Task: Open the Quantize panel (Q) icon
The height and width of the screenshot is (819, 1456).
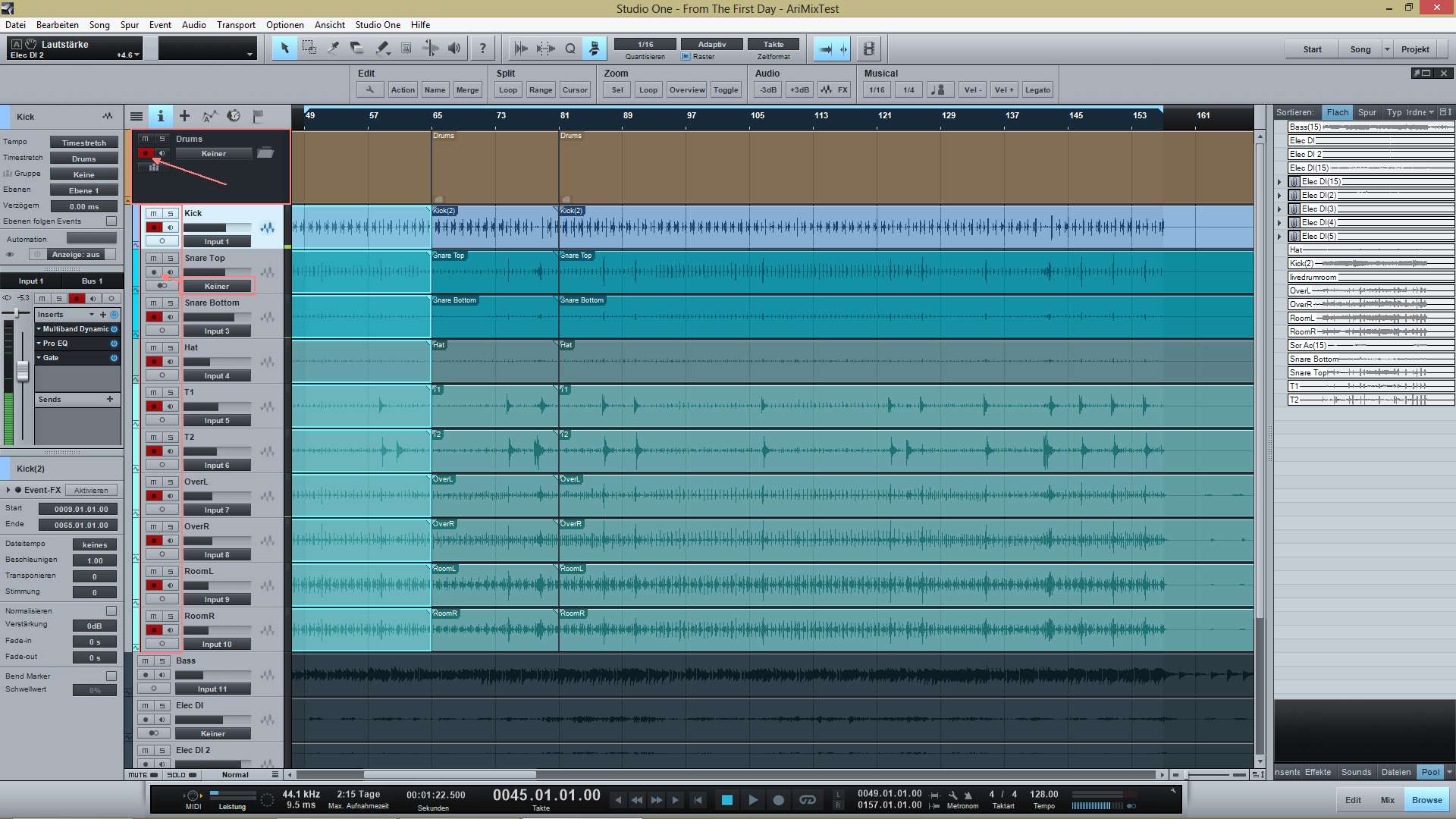Action: [x=570, y=49]
